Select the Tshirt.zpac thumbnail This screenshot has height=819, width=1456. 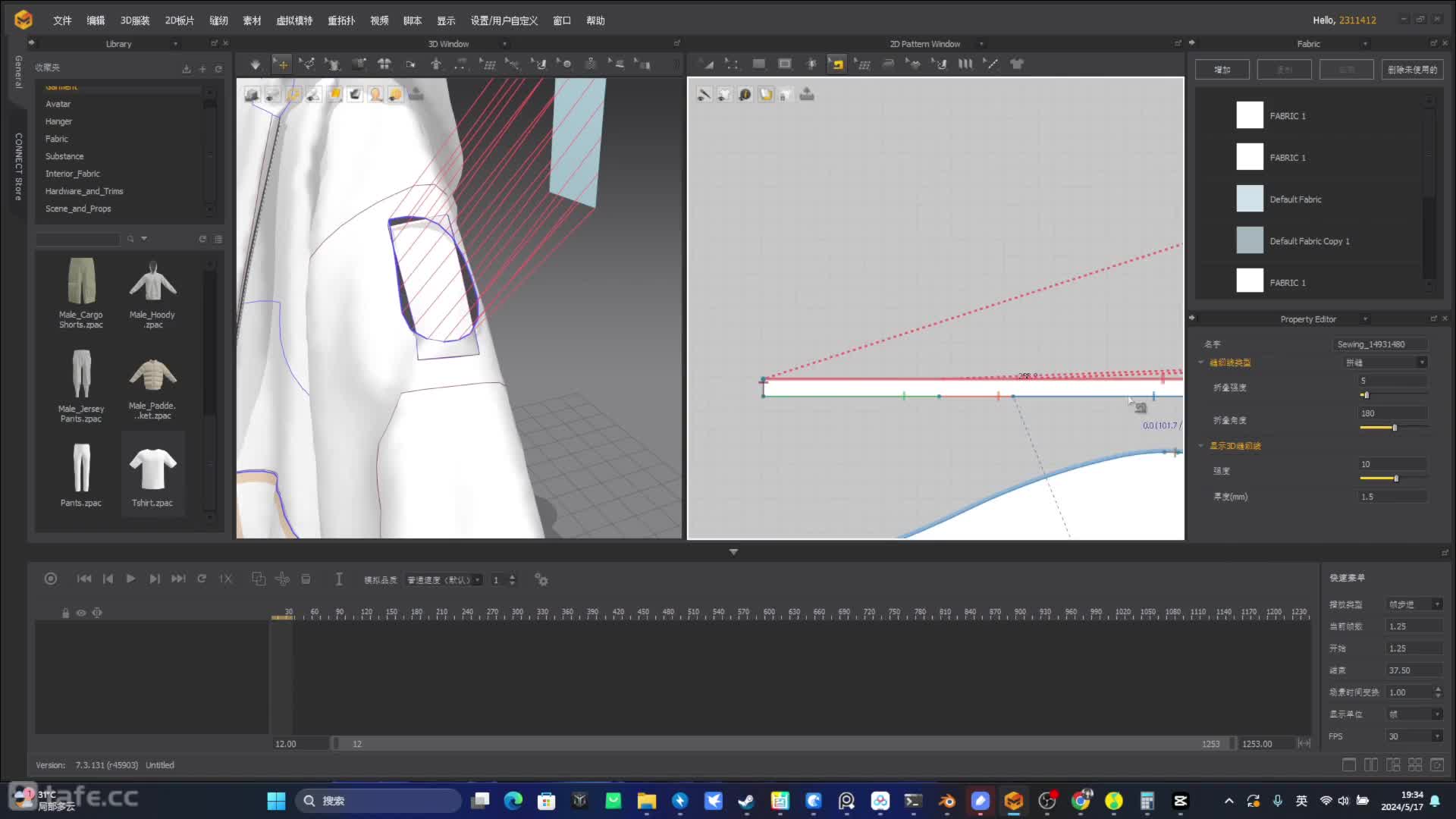click(152, 475)
